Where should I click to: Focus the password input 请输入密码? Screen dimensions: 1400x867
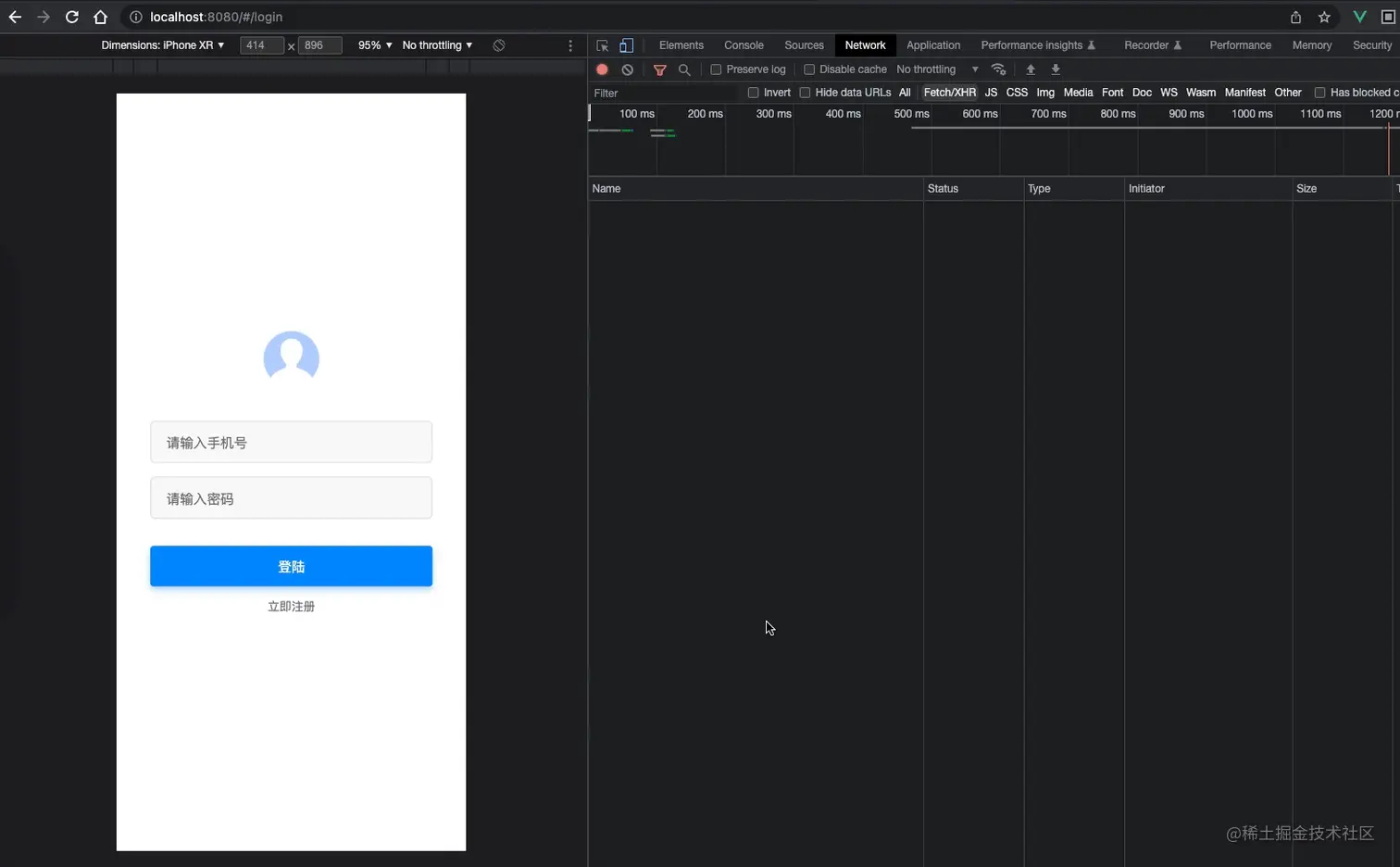coord(291,497)
